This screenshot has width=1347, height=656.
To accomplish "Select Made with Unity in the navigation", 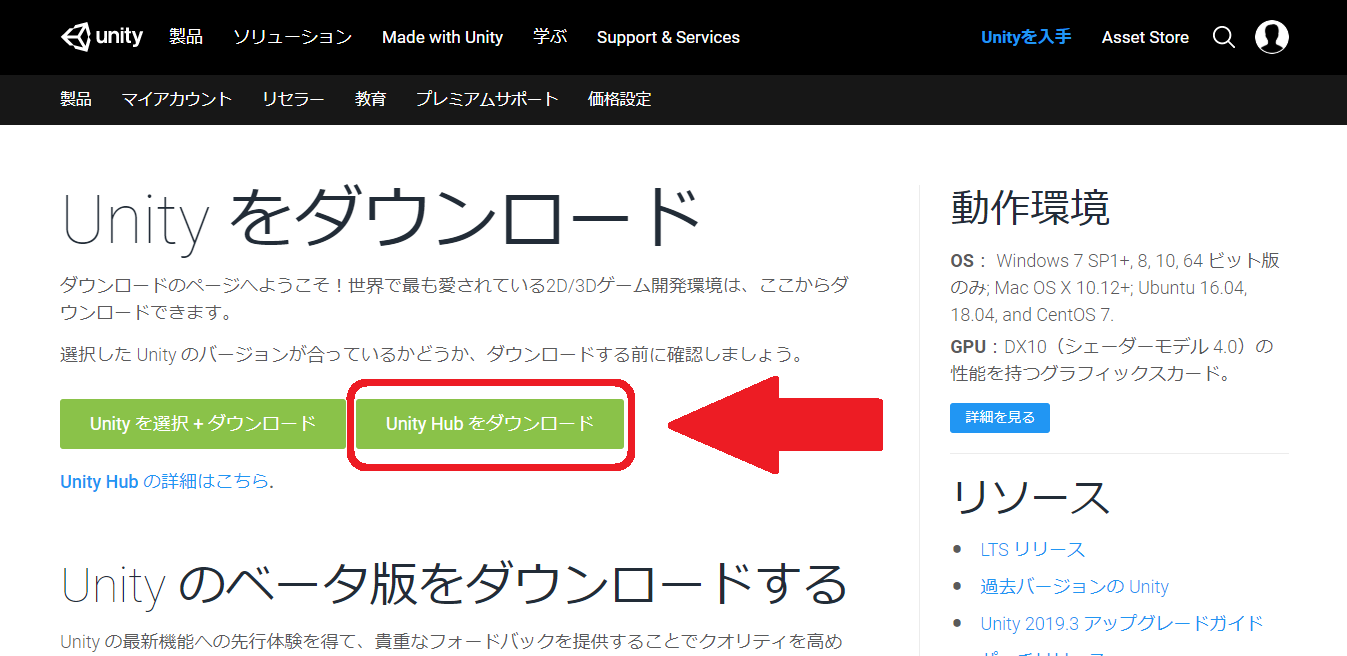I will pyautogui.click(x=442, y=37).
